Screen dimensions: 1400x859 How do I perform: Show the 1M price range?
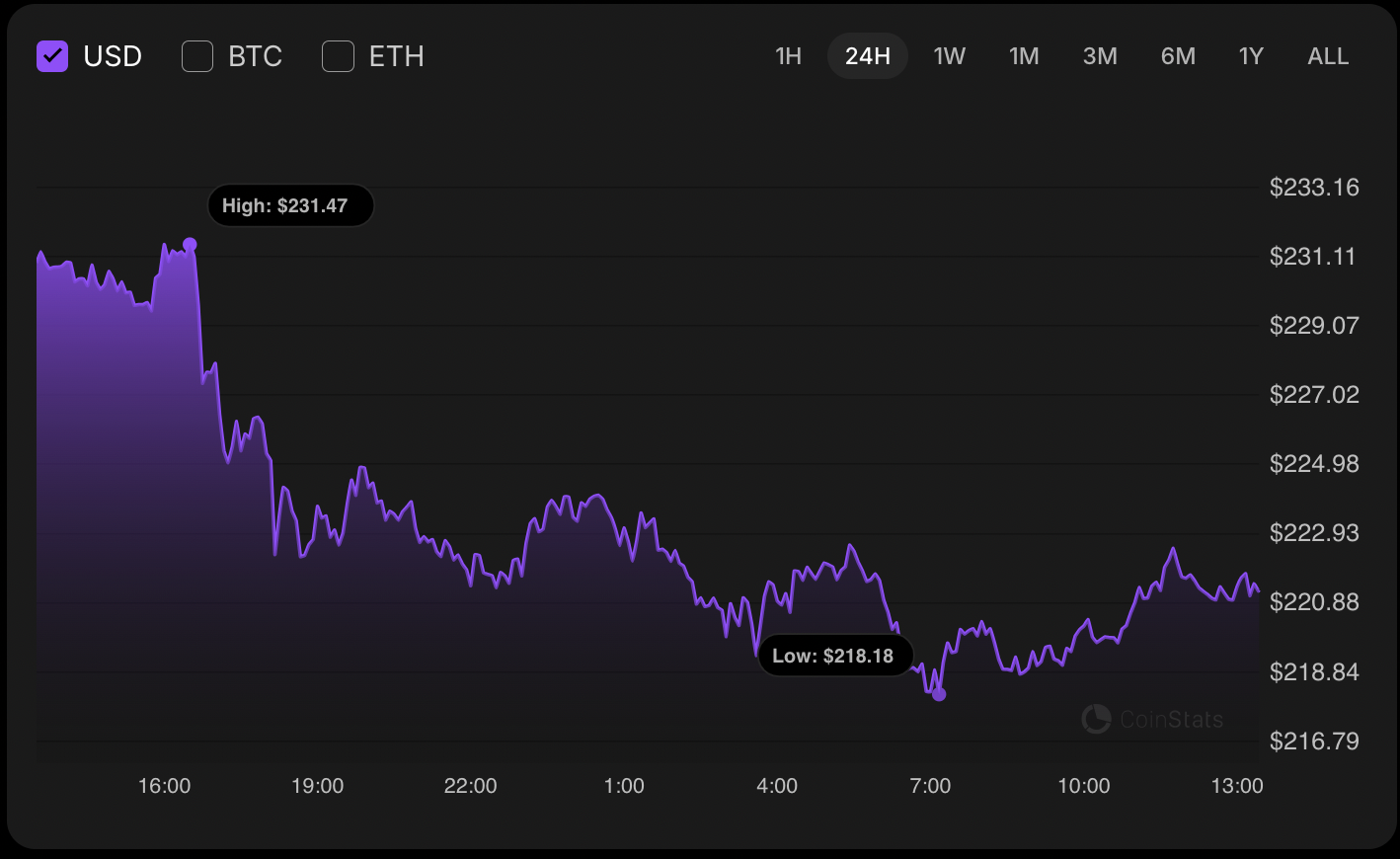[x=1024, y=56]
